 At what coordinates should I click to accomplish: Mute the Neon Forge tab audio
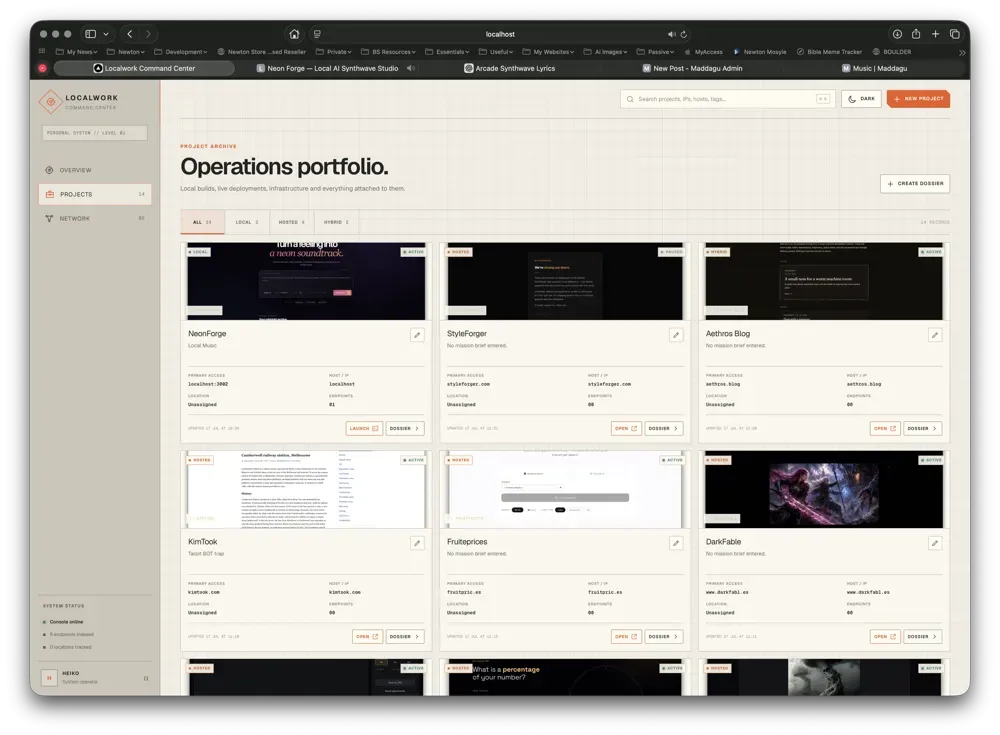411,68
